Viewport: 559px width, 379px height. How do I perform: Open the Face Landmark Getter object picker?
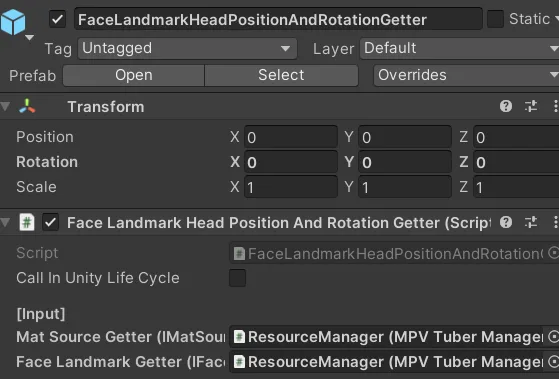(553, 362)
